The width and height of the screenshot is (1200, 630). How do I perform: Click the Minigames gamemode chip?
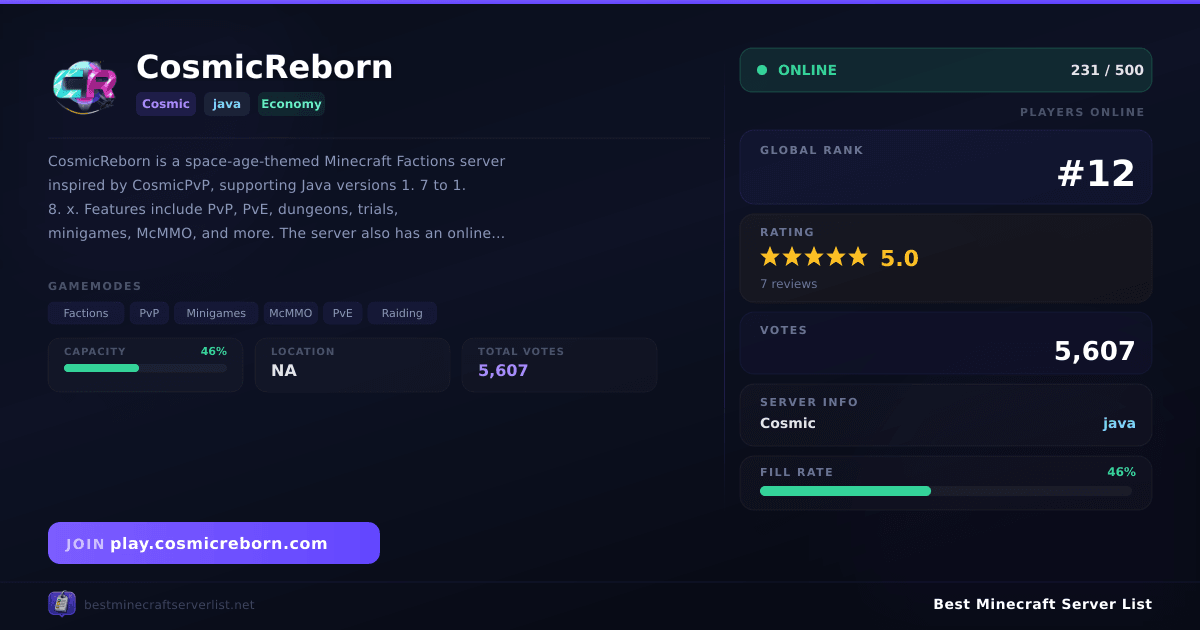[216, 313]
